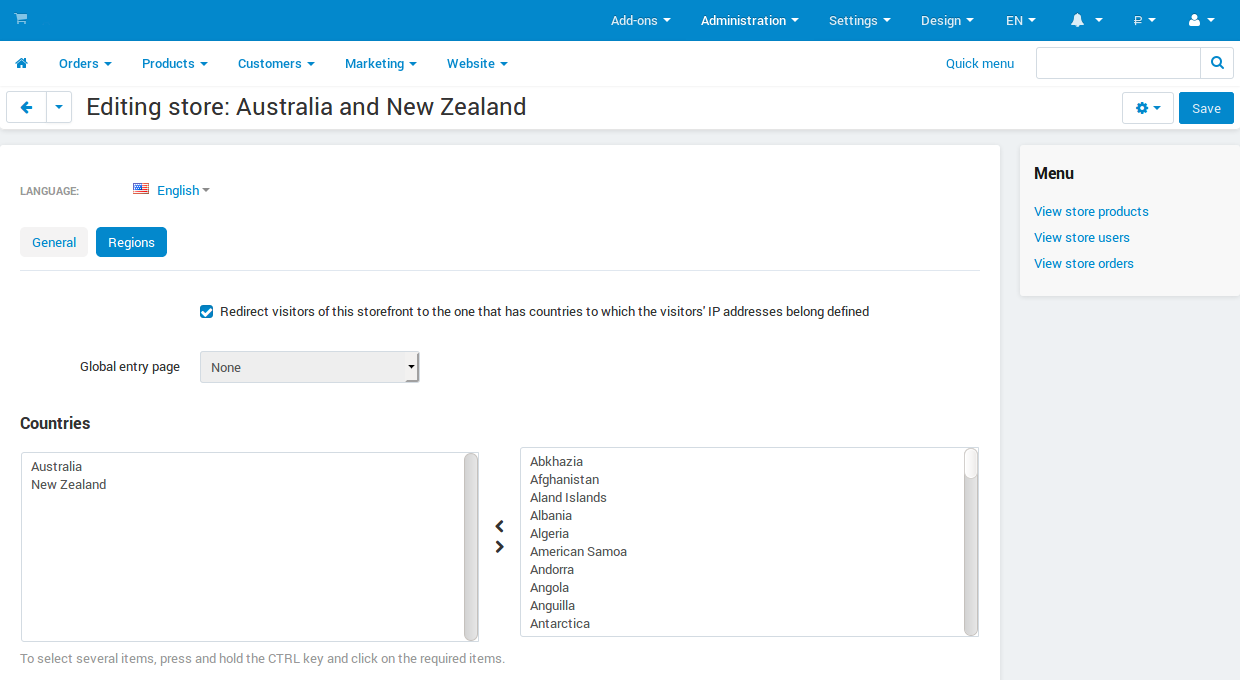Open the Customers menu
This screenshot has width=1240, height=680.
(x=276, y=63)
